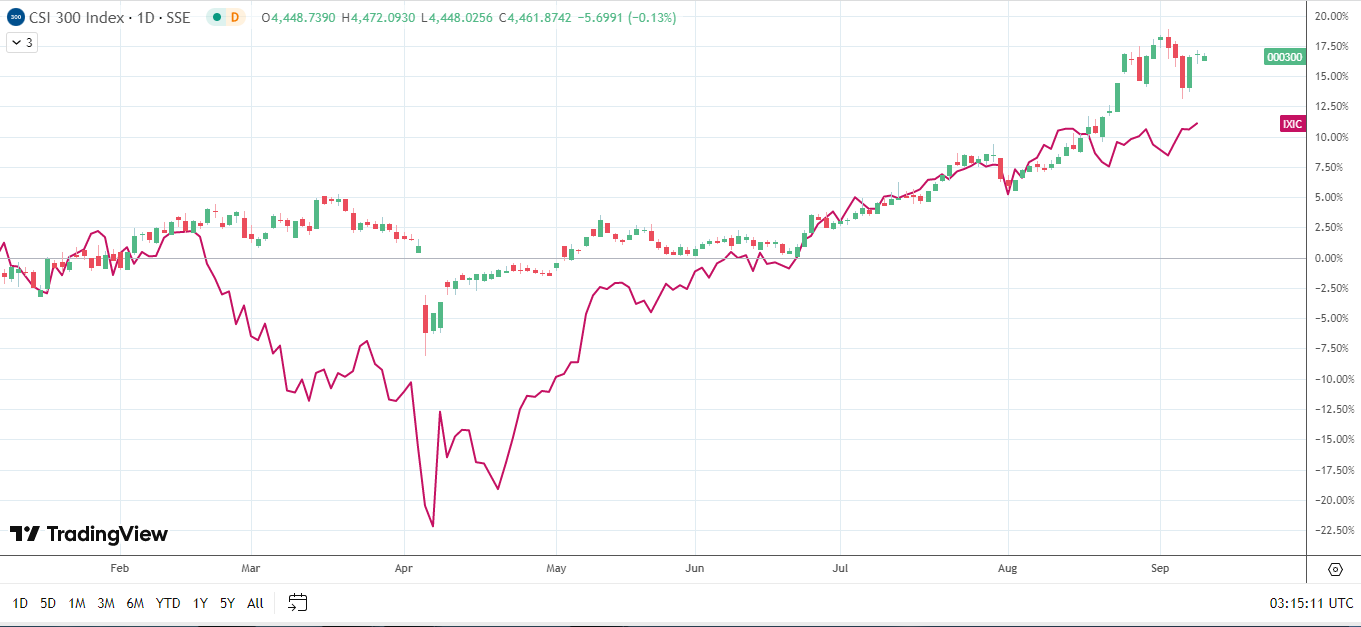Select the 1Y time range
This screenshot has width=1361, height=627.
coord(200,603)
